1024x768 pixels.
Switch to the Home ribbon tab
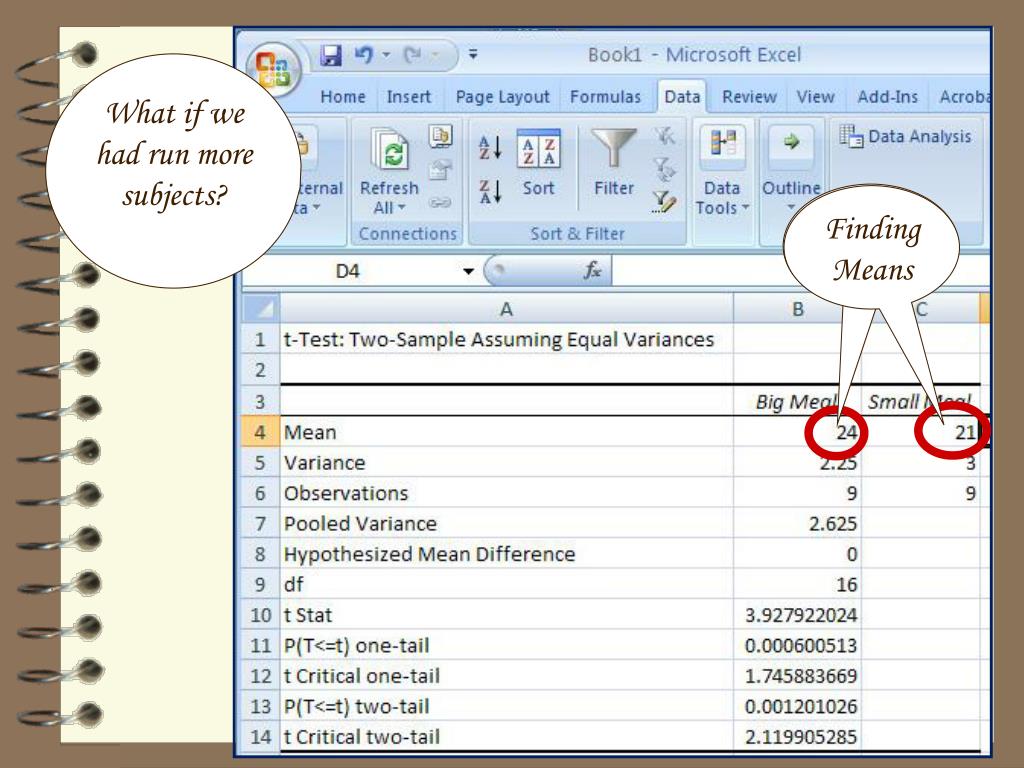343,97
